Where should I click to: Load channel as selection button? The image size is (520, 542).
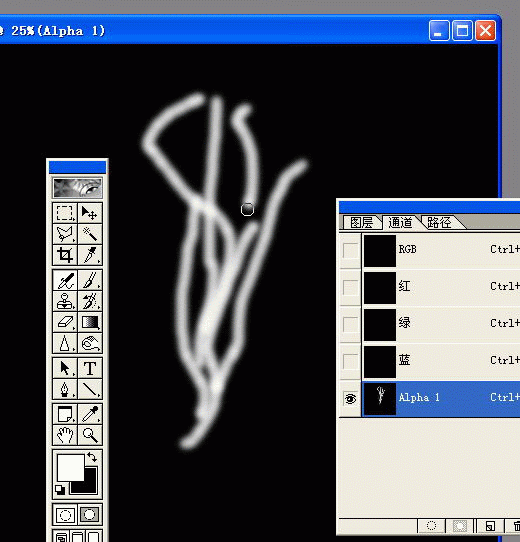[x=431, y=526]
